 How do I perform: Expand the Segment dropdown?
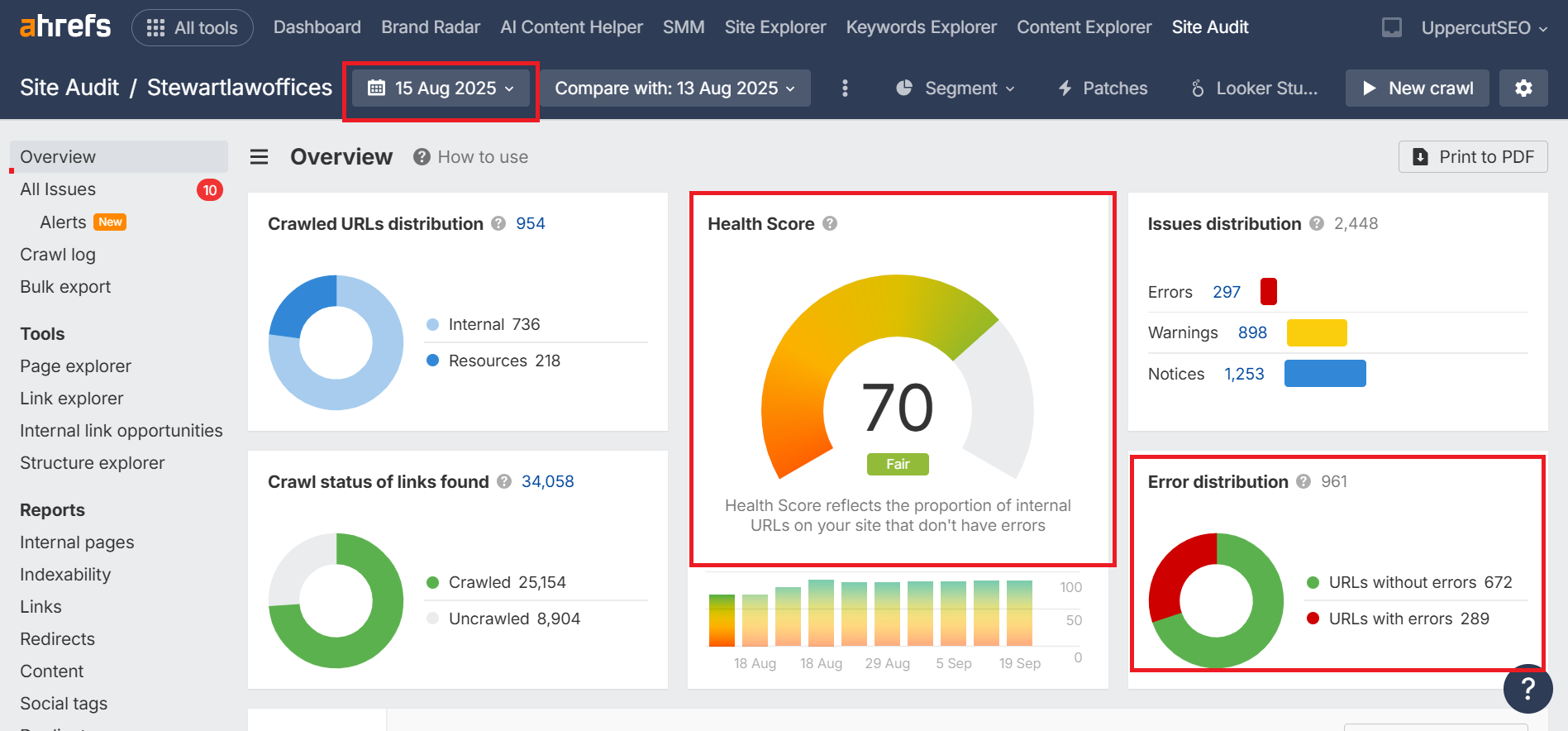956,88
